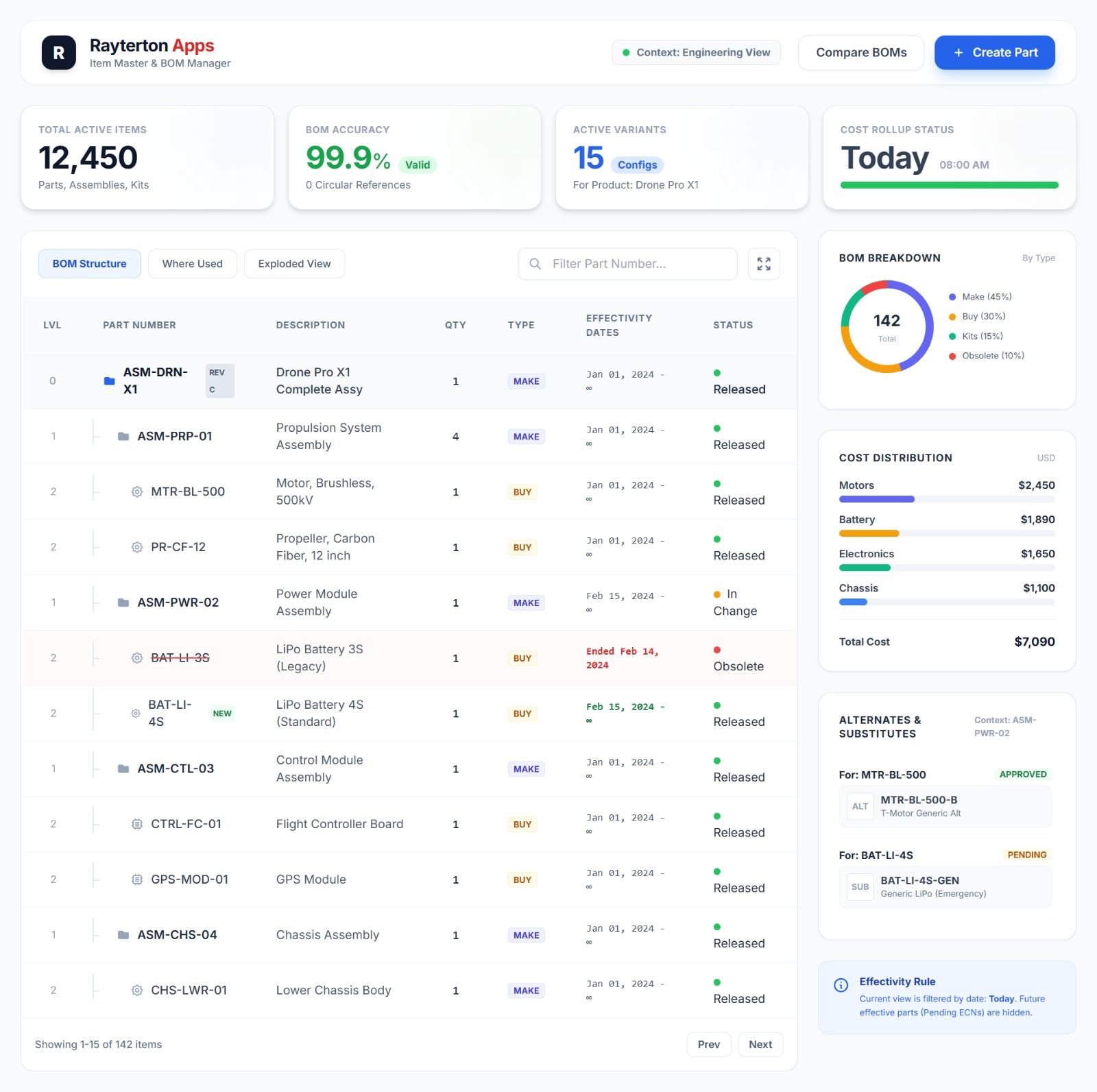The height and width of the screenshot is (1092, 1097).
Task: Click the gear icon beside CHS-LWR-01
Action: point(137,991)
